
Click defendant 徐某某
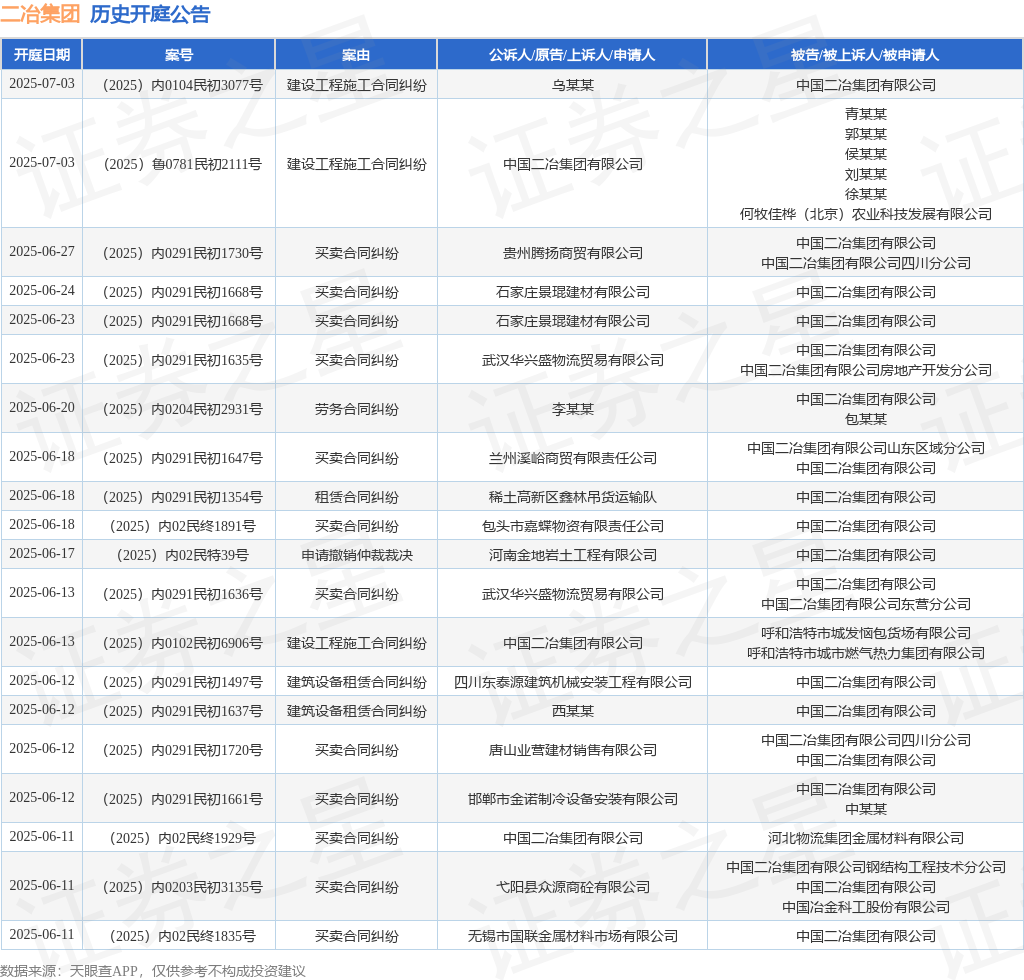click(x=866, y=194)
